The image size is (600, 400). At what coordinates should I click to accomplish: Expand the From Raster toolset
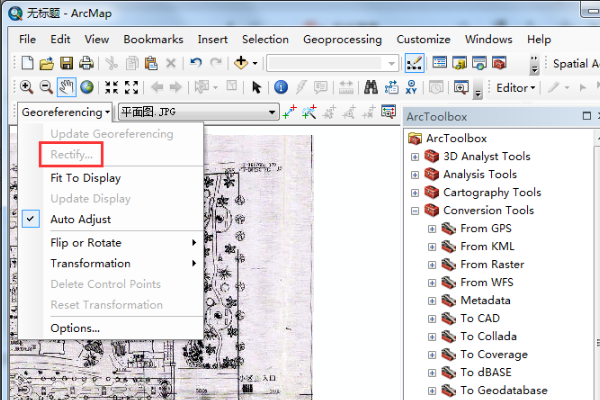tap(432, 264)
